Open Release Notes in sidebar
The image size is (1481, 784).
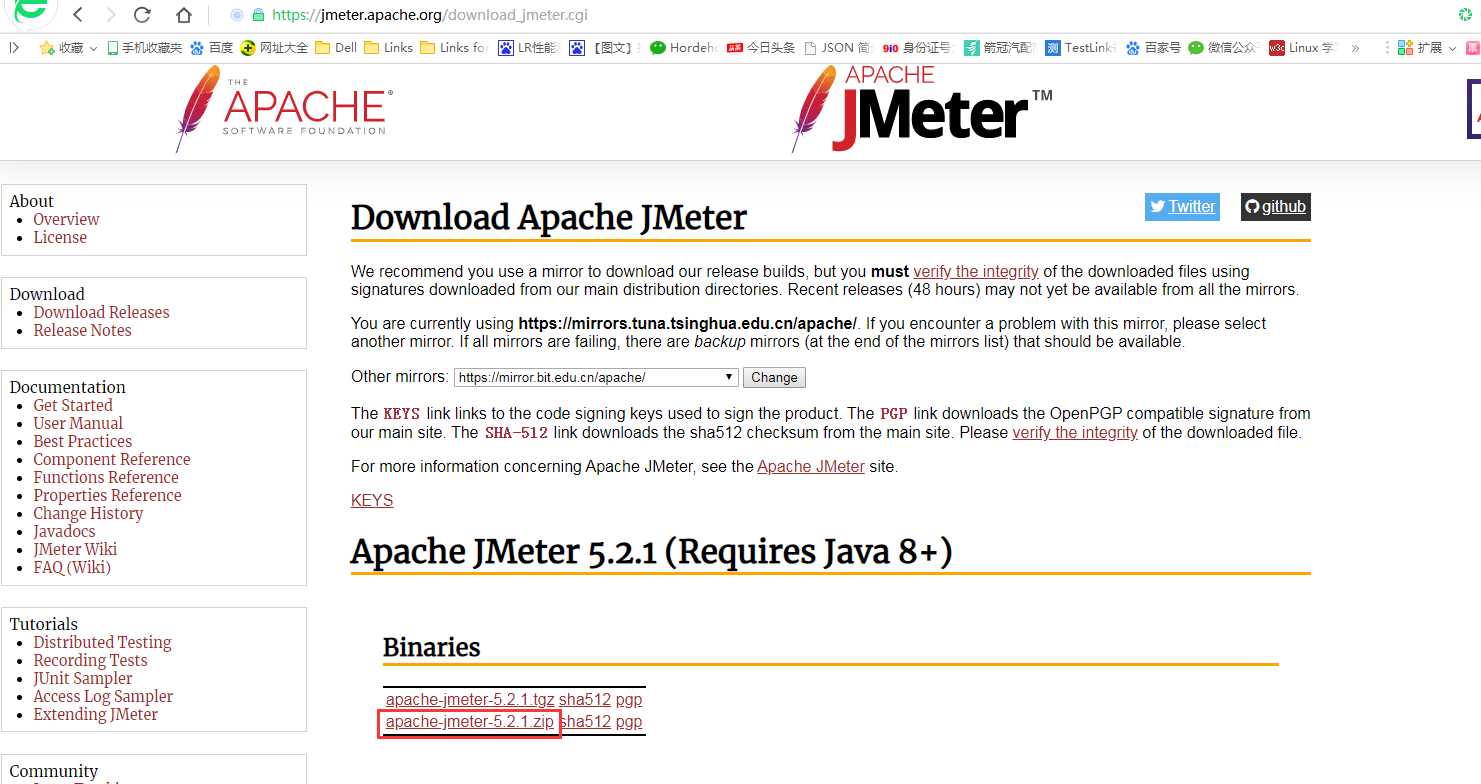coord(82,330)
